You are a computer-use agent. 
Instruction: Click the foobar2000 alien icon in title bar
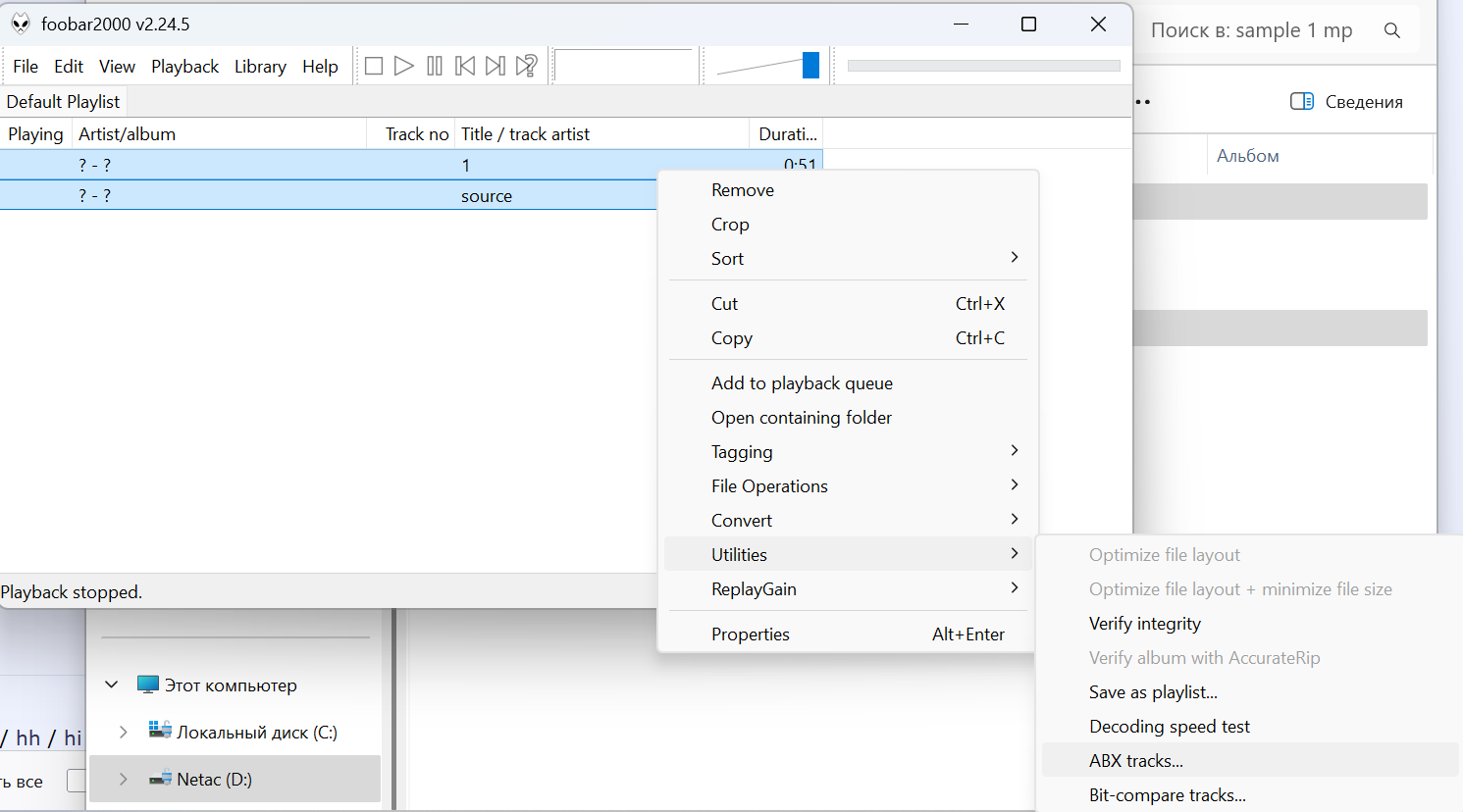[x=21, y=24]
